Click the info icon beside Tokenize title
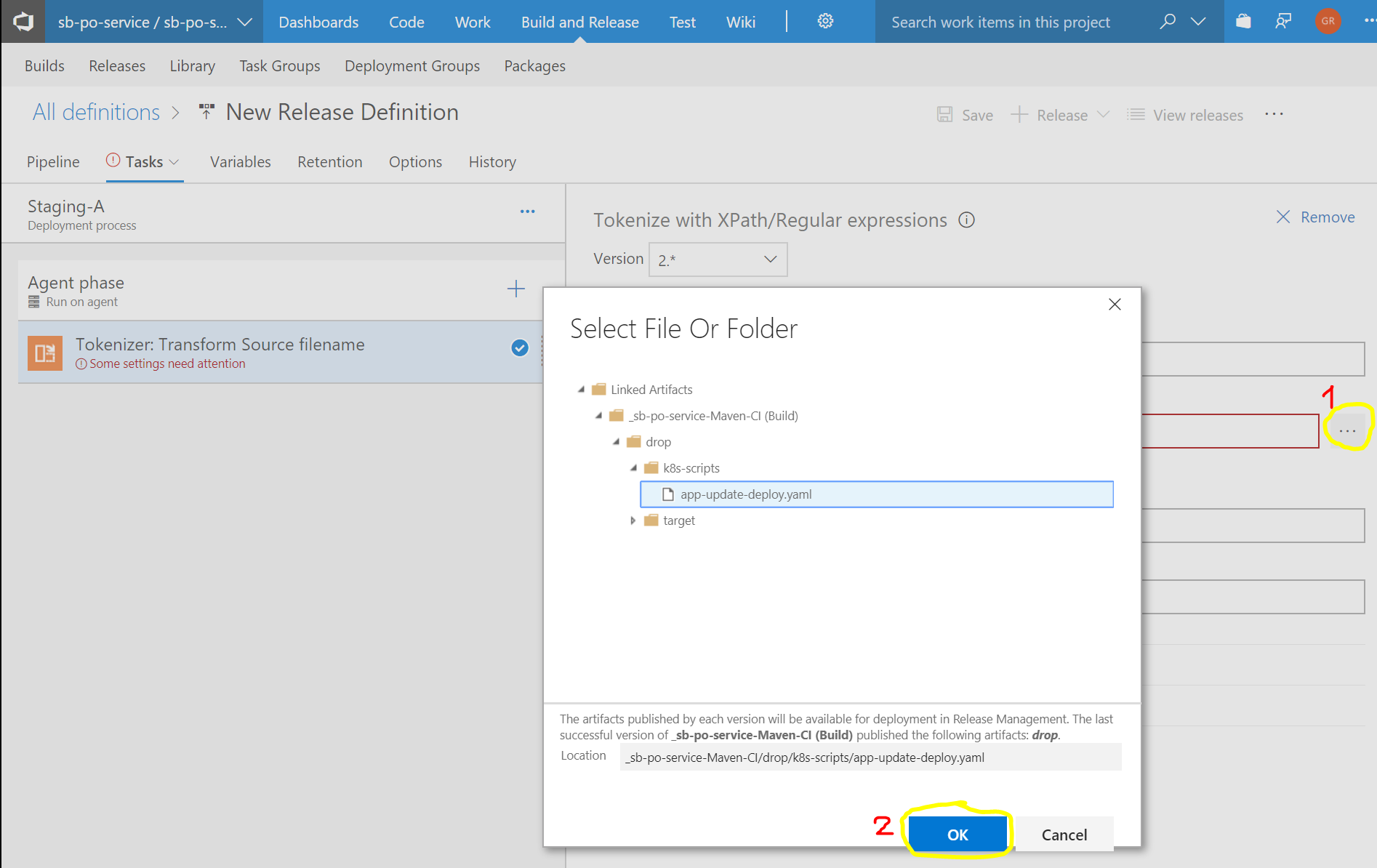 pyautogui.click(x=966, y=220)
